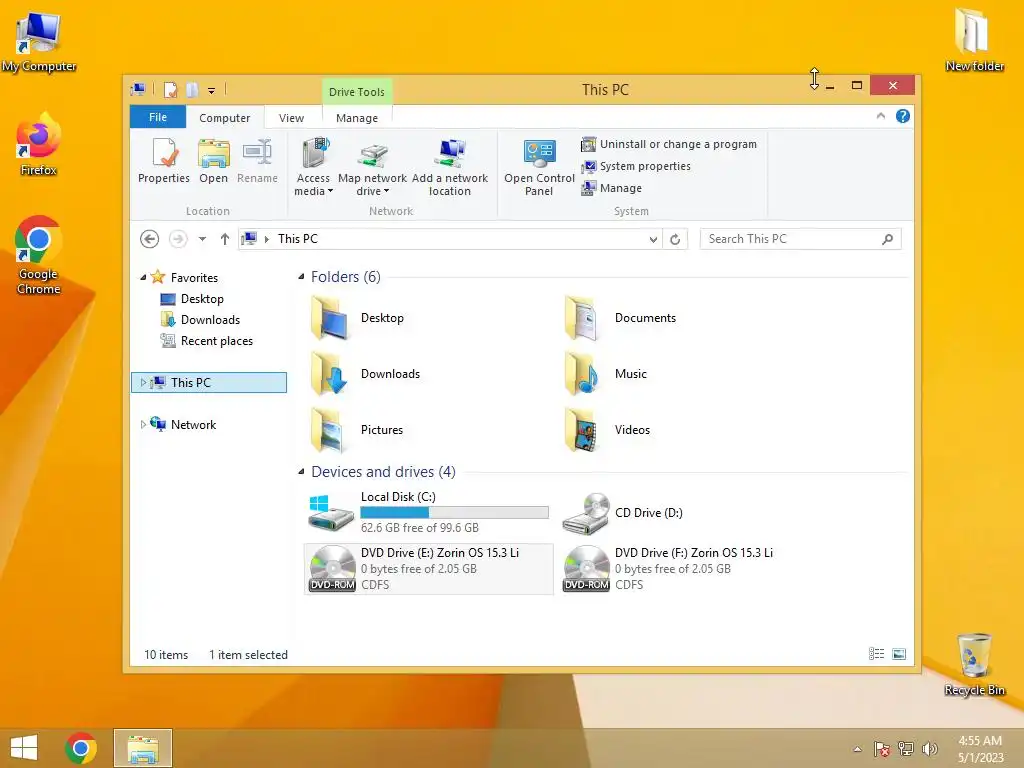
Task: Select Local Disk (C:) drive
Action: tap(428, 513)
